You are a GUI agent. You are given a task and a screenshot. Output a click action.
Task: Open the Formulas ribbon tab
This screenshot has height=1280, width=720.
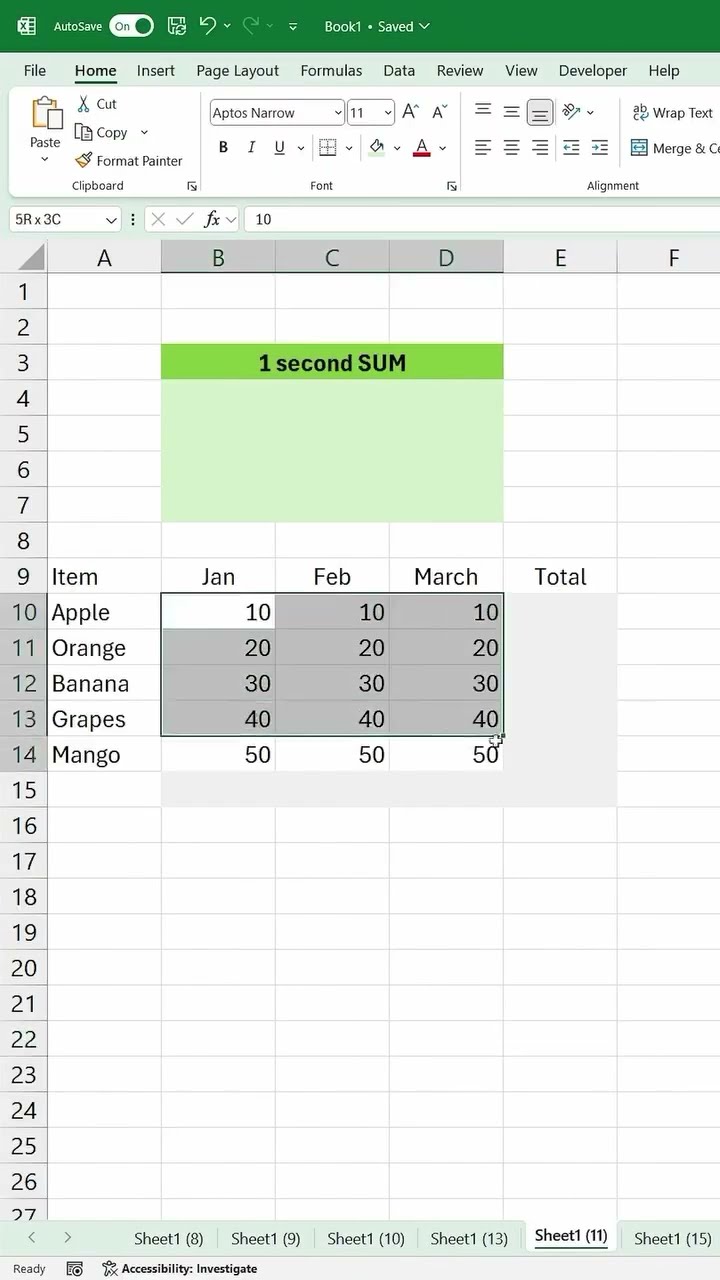click(331, 71)
